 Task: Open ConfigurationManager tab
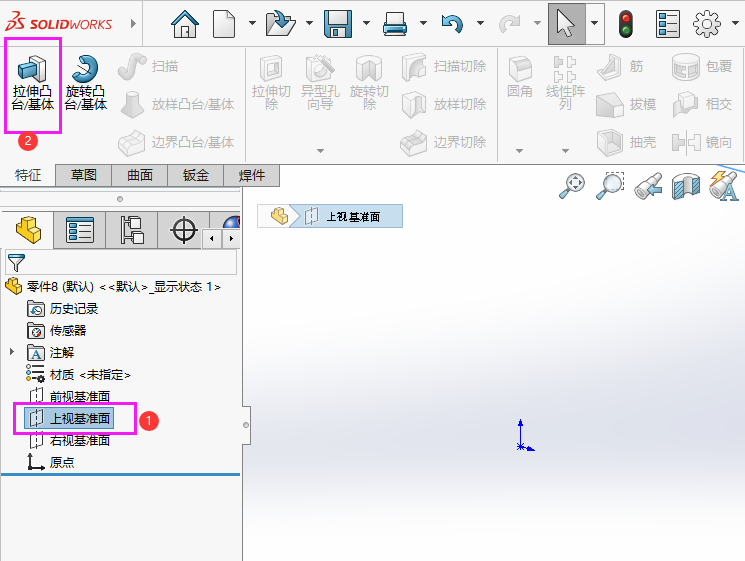pos(131,230)
